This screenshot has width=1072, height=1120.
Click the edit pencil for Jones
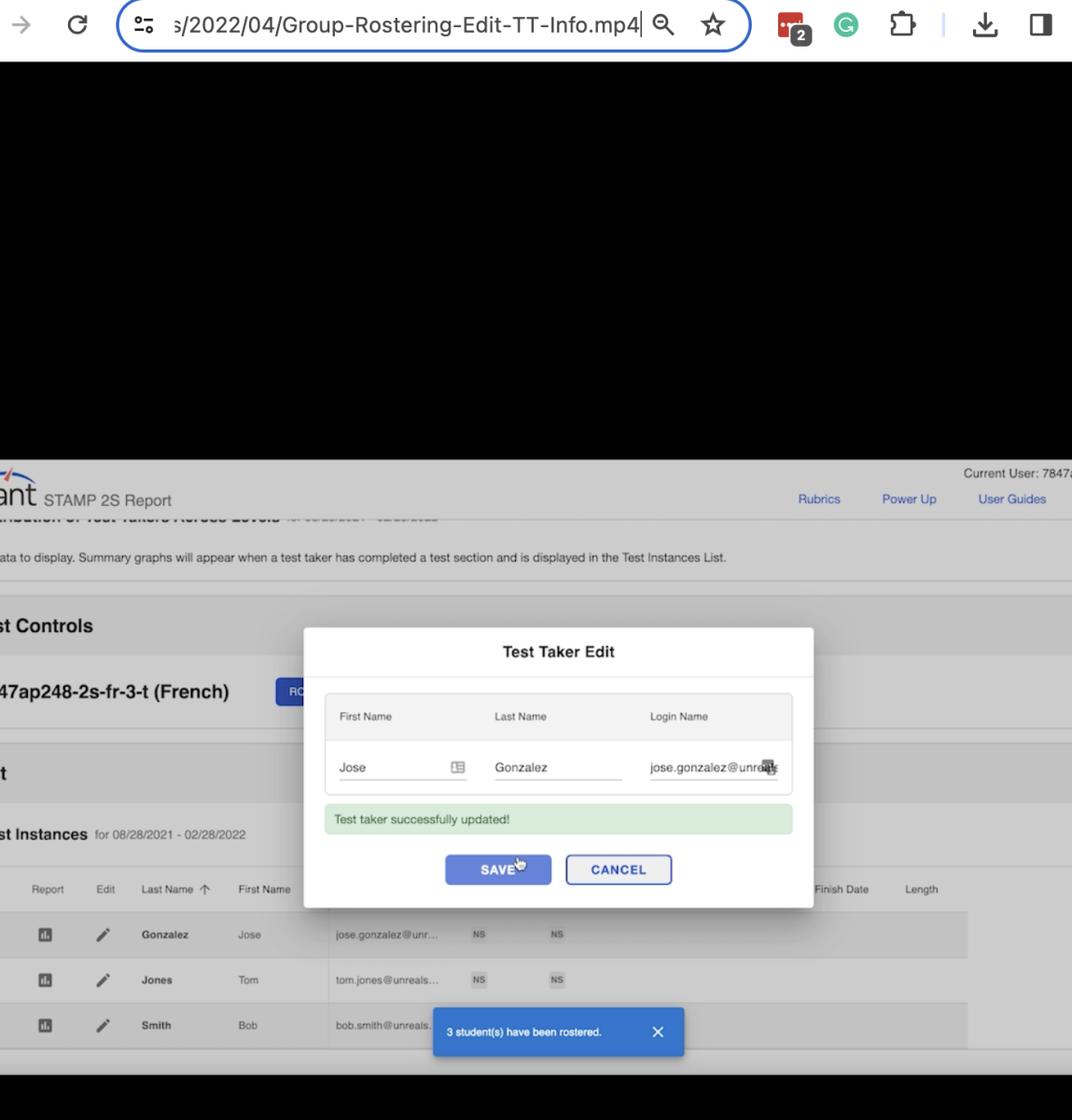coord(104,980)
